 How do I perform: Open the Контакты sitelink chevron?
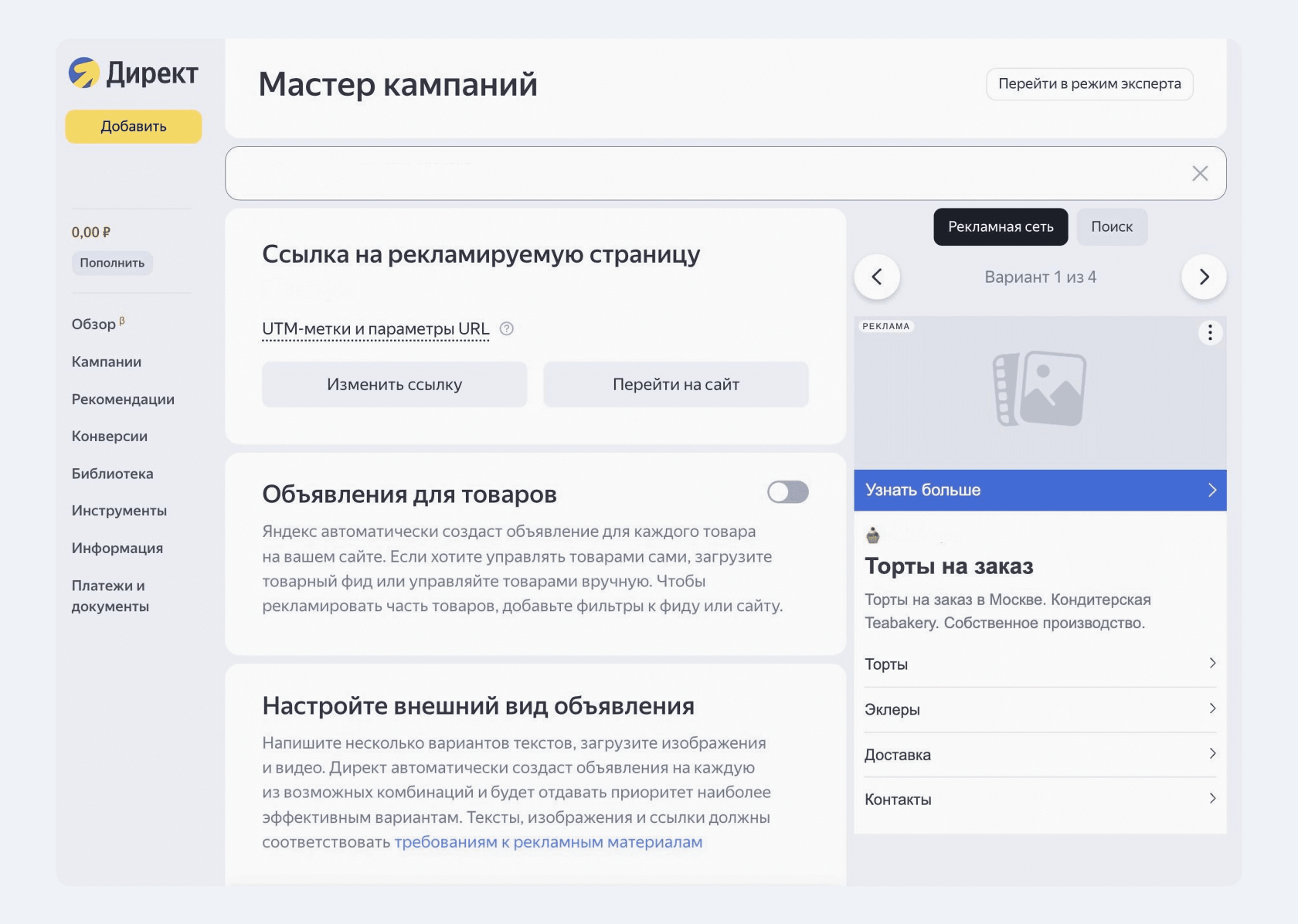click(x=1212, y=798)
